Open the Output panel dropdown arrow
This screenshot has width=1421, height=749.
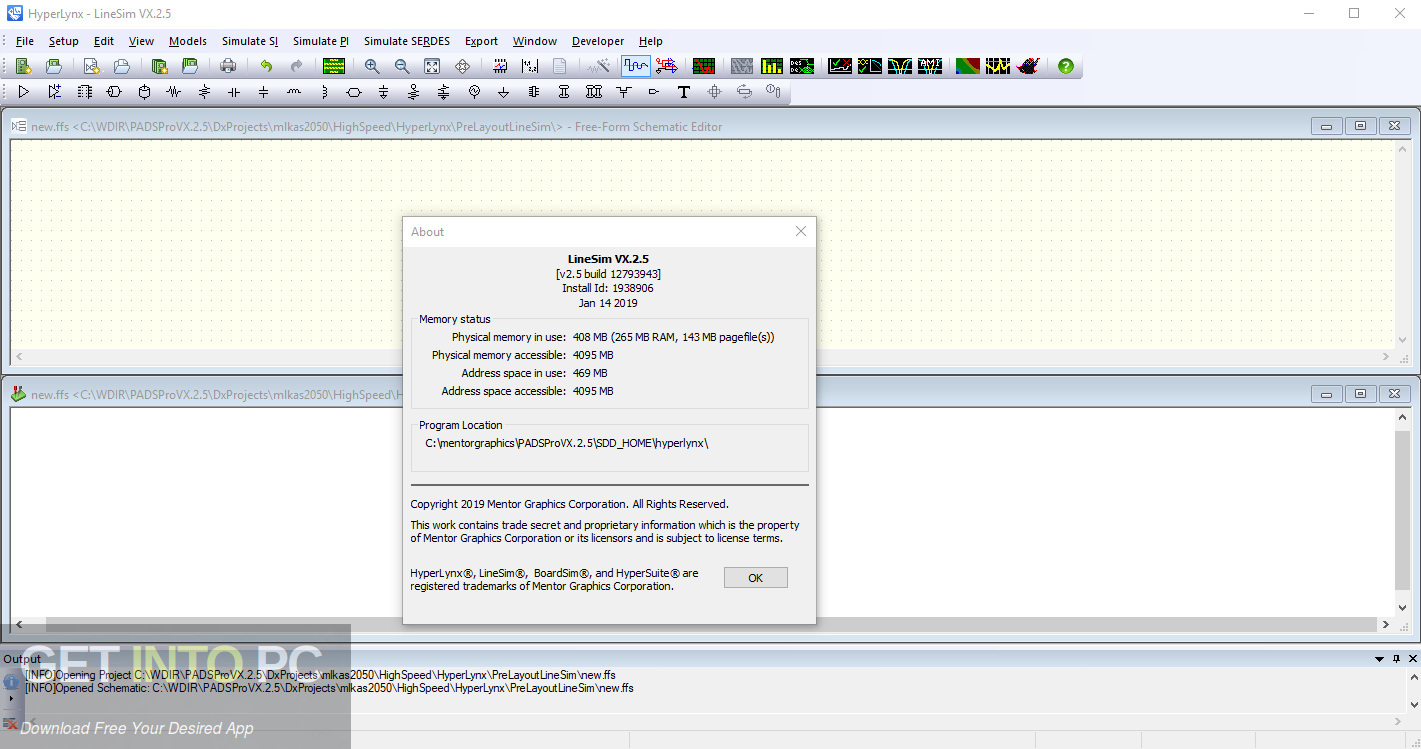pyautogui.click(x=1380, y=659)
